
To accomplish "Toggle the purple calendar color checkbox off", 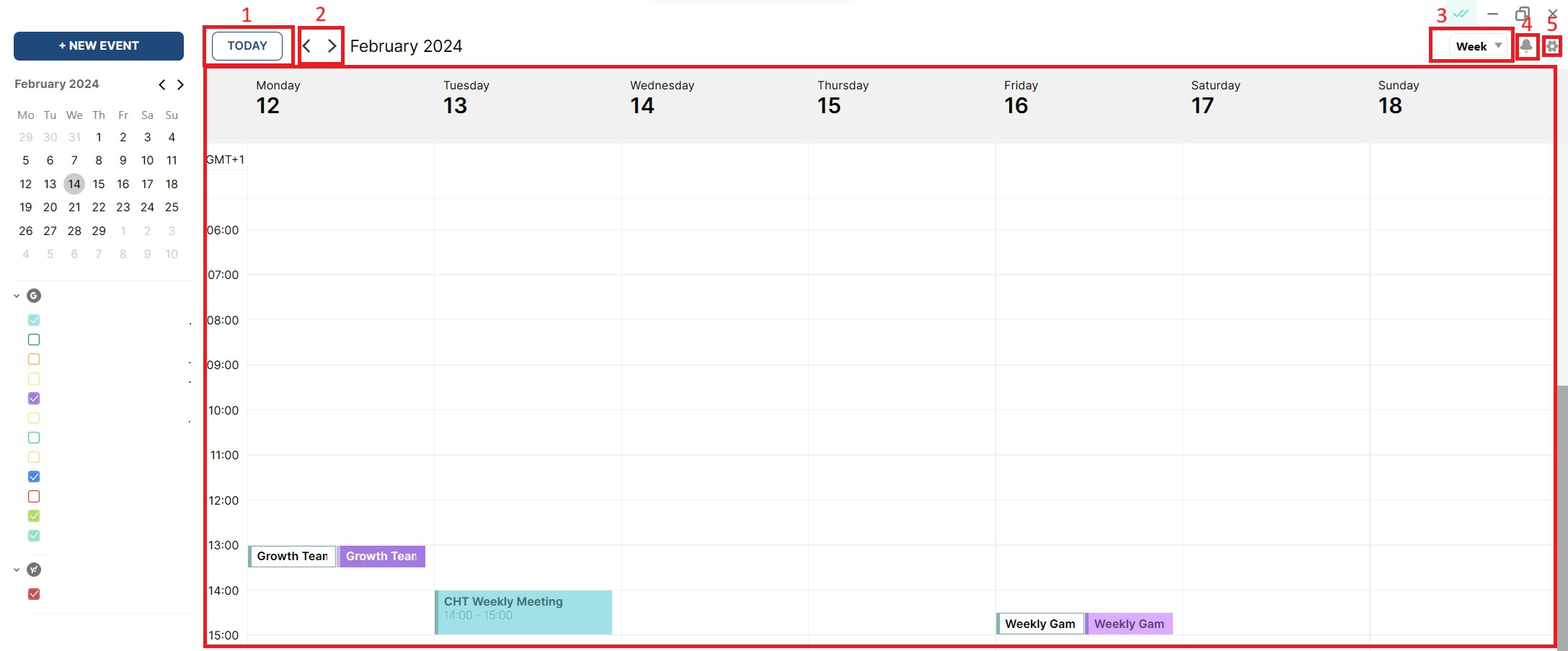I will (33, 398).
